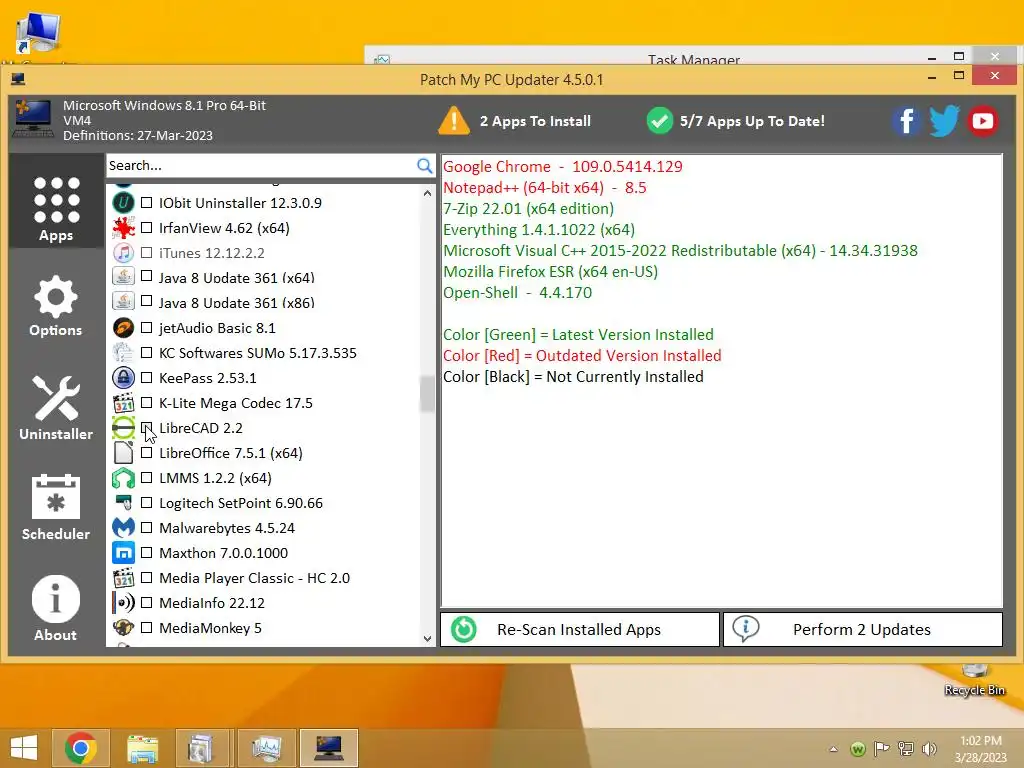1024x768 pixels.
Task: Check the KC Softwares SUMo 5.17.3.535 box
Action: [x=146, y=353]
